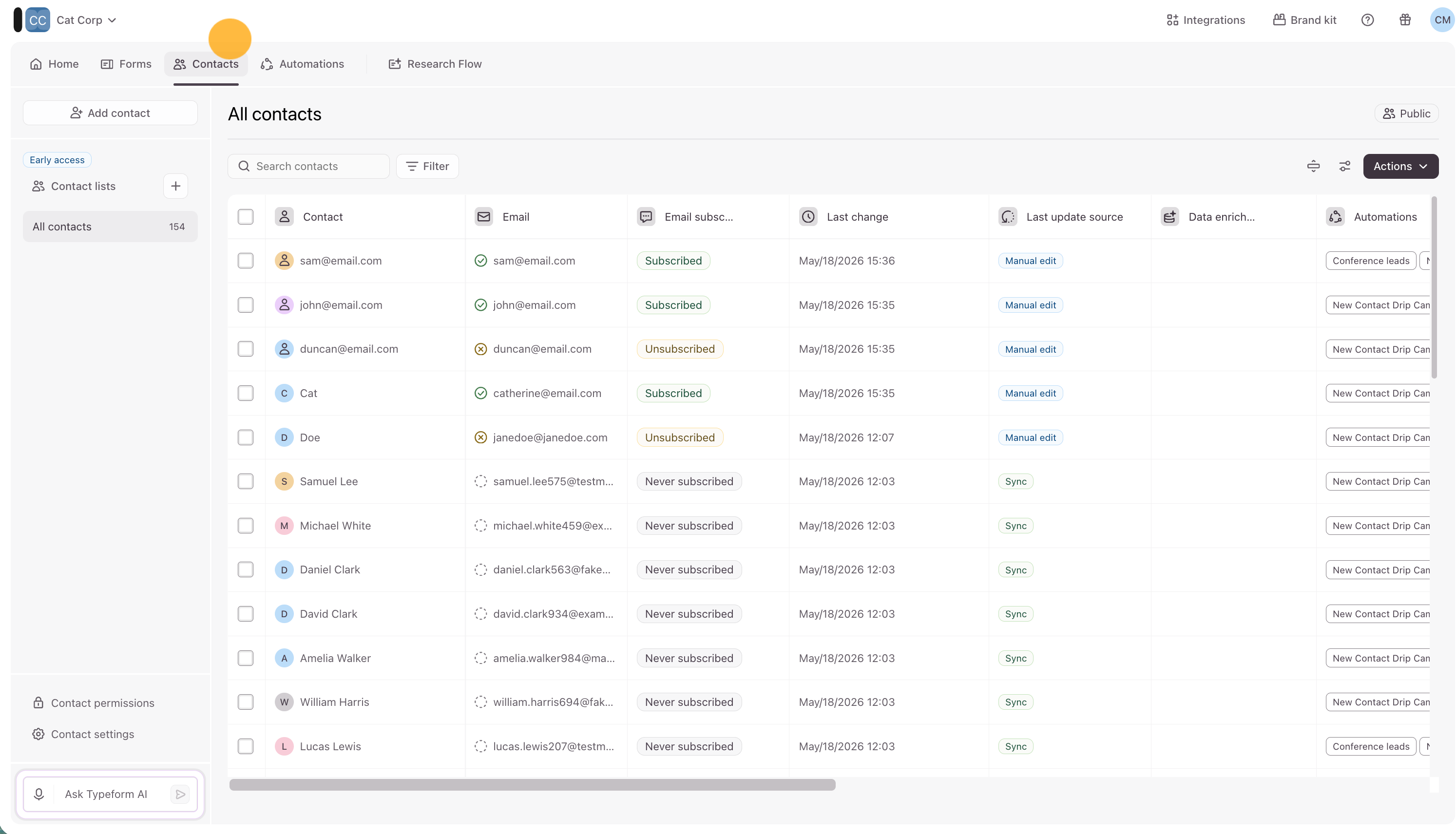Open the Public visibility selector
Screen dimensions: 1456x834
[x=1406, y=114]
